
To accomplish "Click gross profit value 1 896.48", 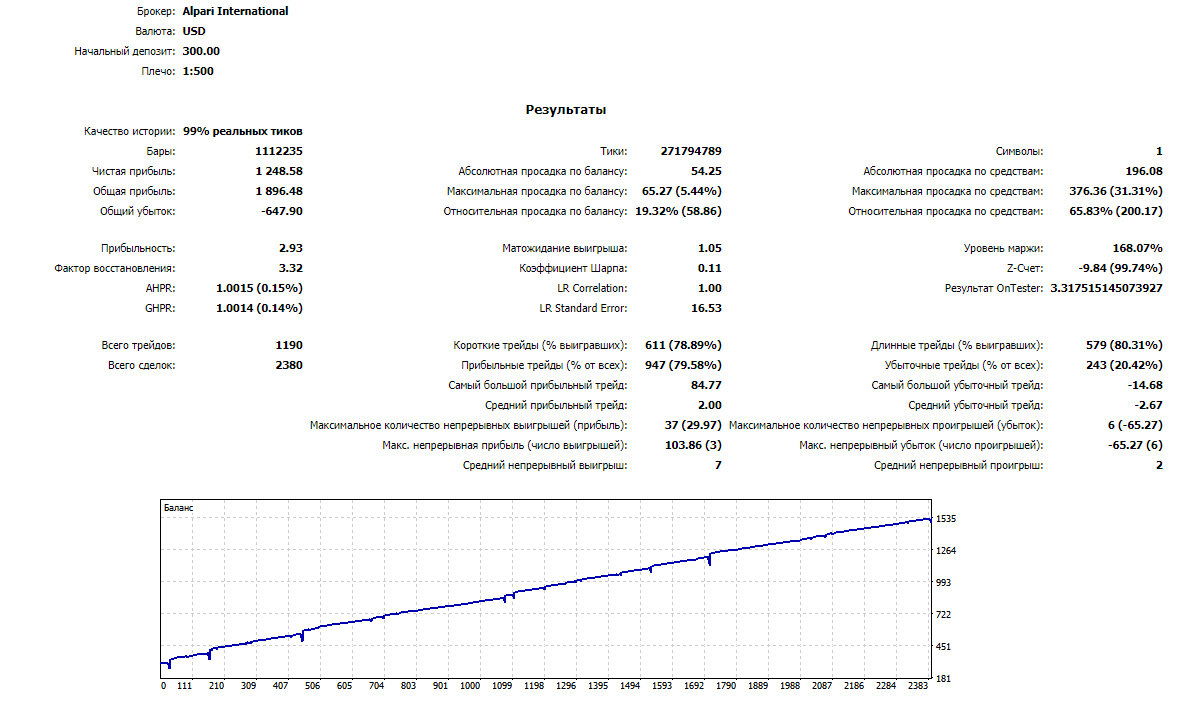I will tap(279, 191).
